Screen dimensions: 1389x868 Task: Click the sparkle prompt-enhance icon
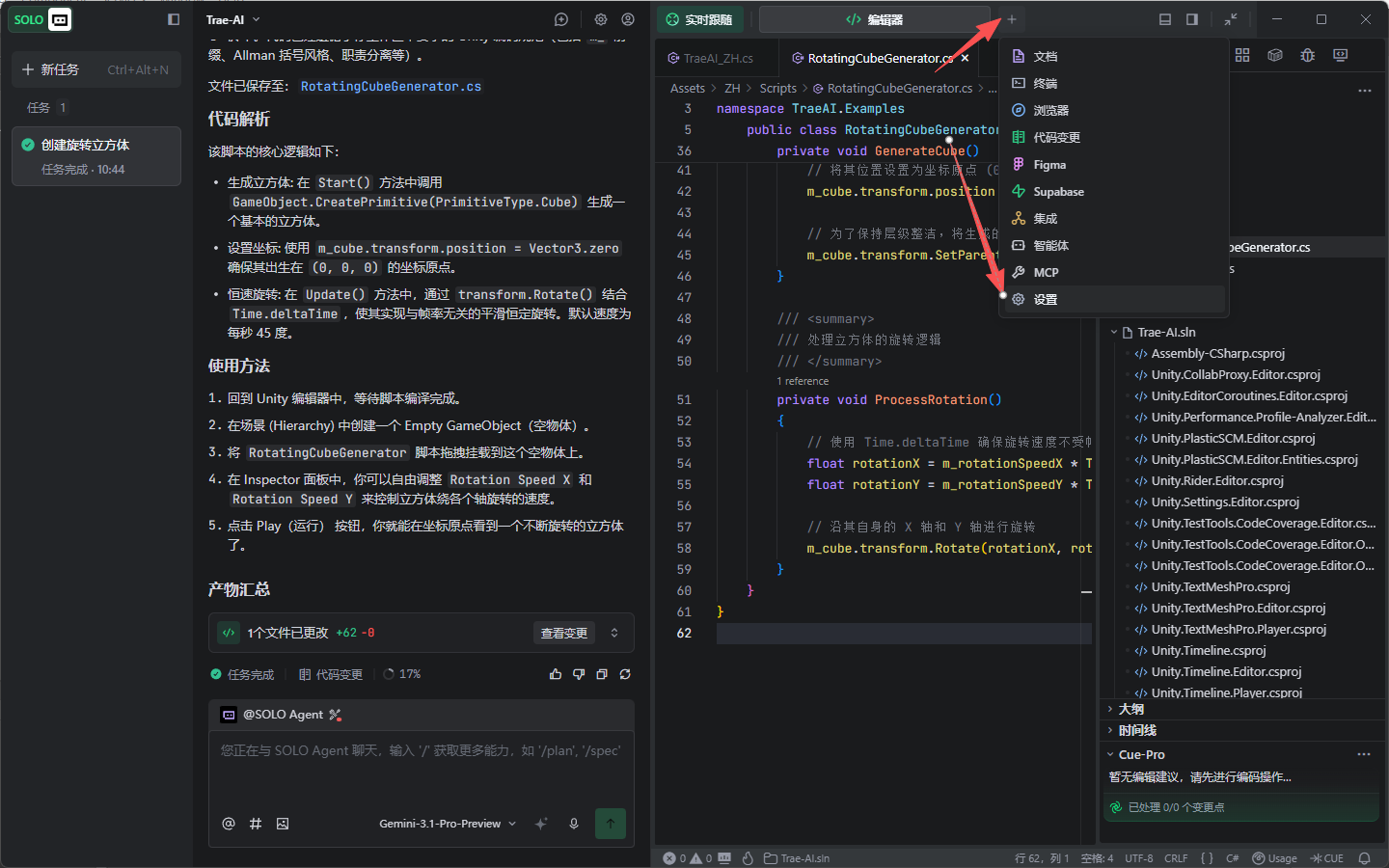pyautogui.click(x=541, y=824)
